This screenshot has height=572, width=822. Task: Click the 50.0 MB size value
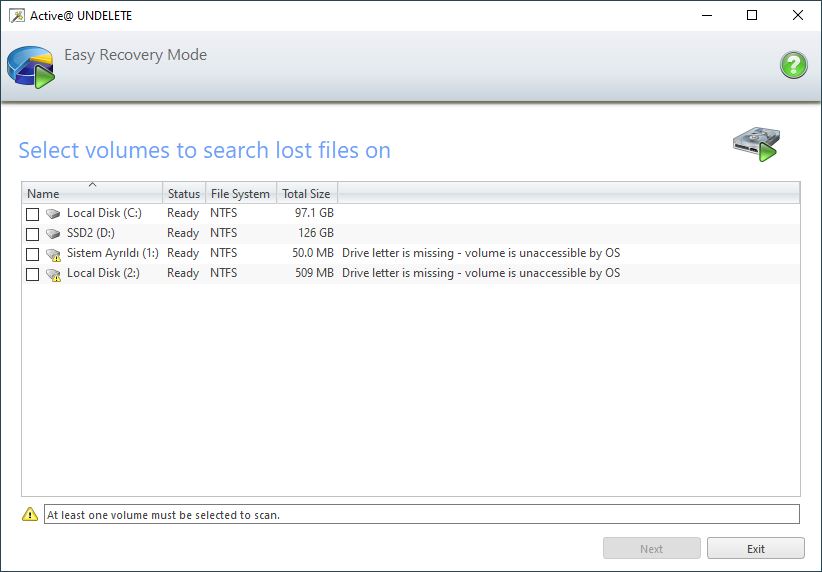pos(313,253)
